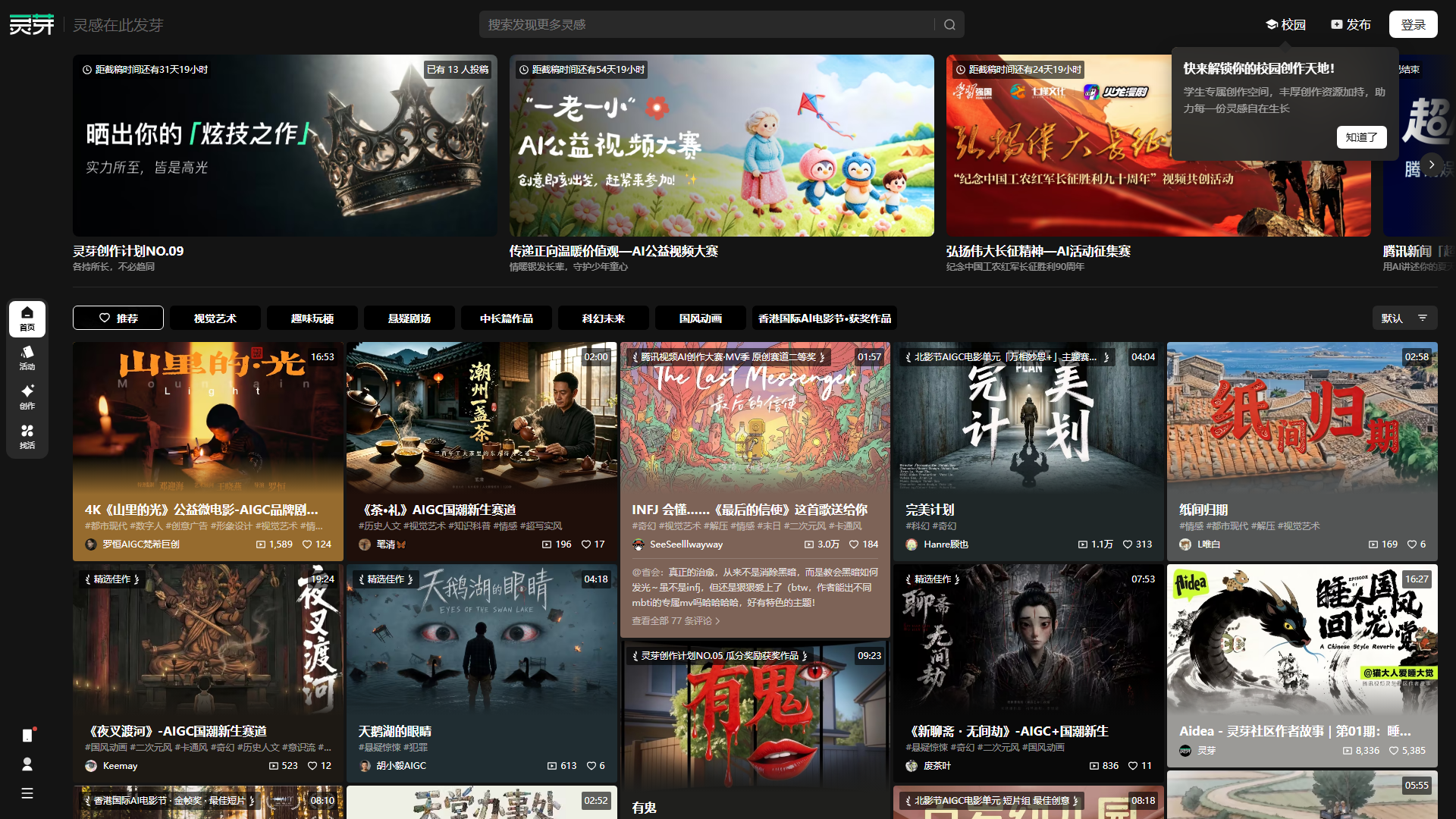Open video title 天鹅湖的眼睛
Viewport: 1456px width, 819px height.
tap(395, 731)
